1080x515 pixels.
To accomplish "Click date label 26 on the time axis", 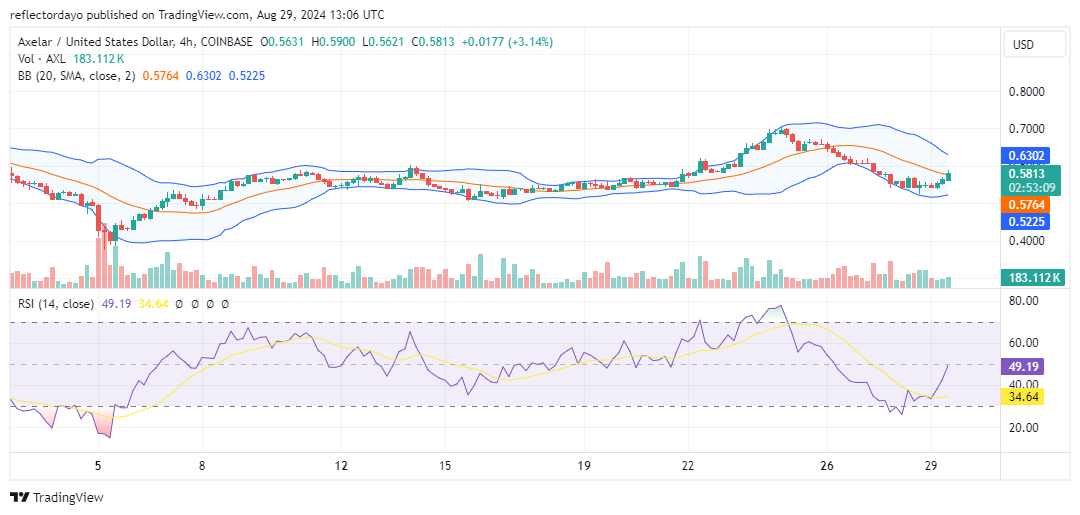I will tap(827, 465).
